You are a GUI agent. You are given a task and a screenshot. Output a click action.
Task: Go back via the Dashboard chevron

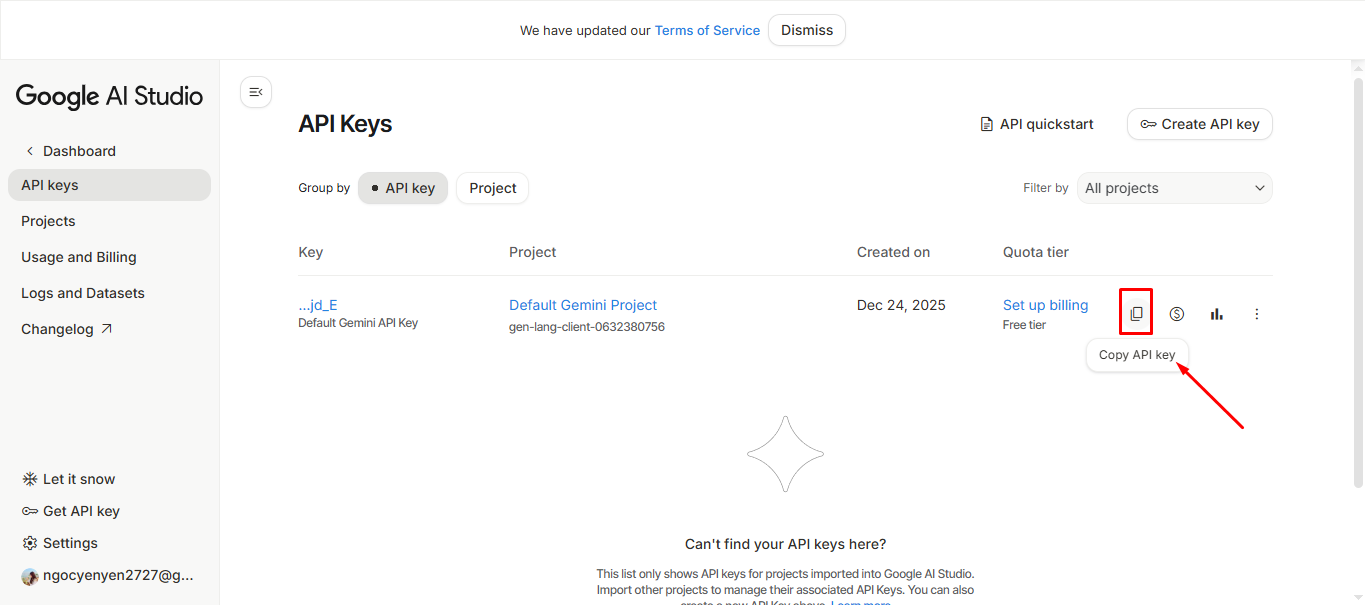[30, 151]
